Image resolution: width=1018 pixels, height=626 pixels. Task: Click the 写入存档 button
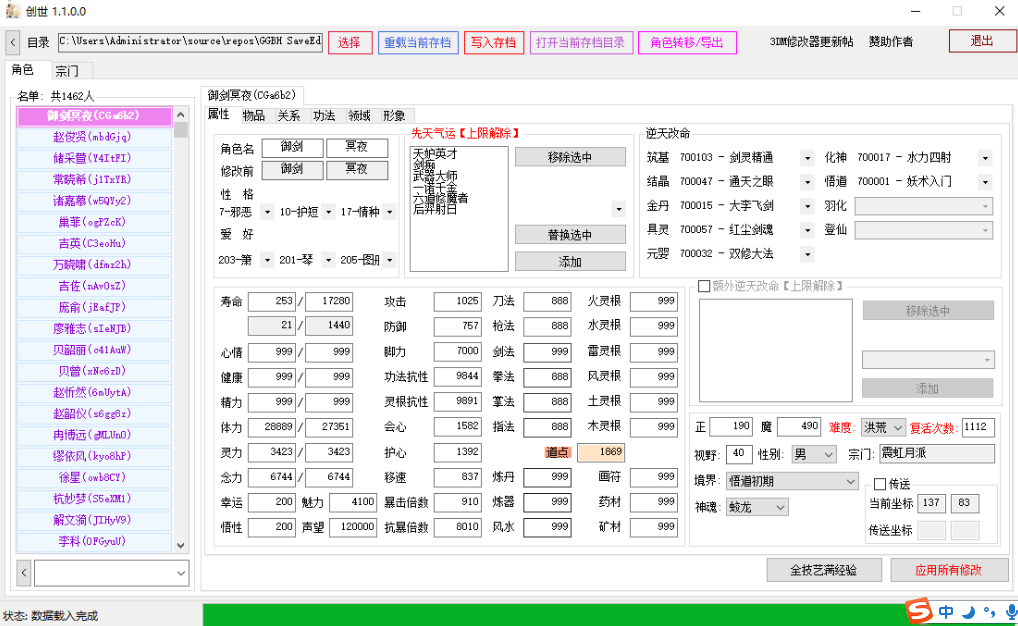pyautogui.click(x=493, y=42)
